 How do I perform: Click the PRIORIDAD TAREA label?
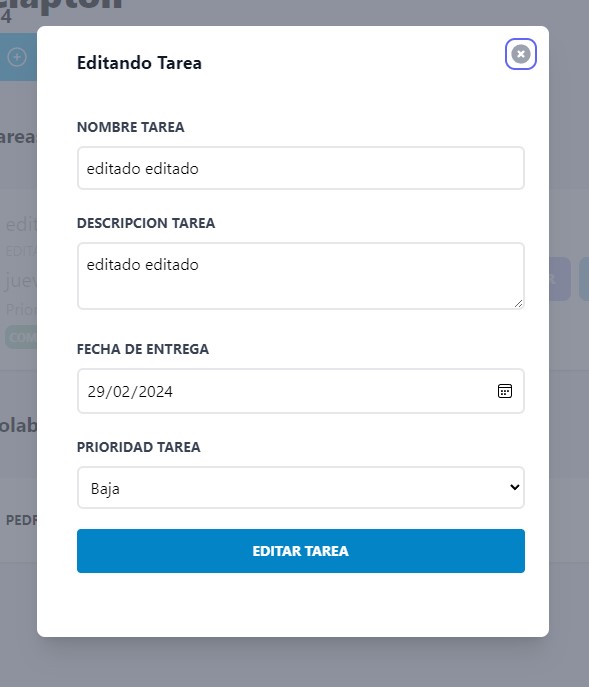tap(138, 447)
